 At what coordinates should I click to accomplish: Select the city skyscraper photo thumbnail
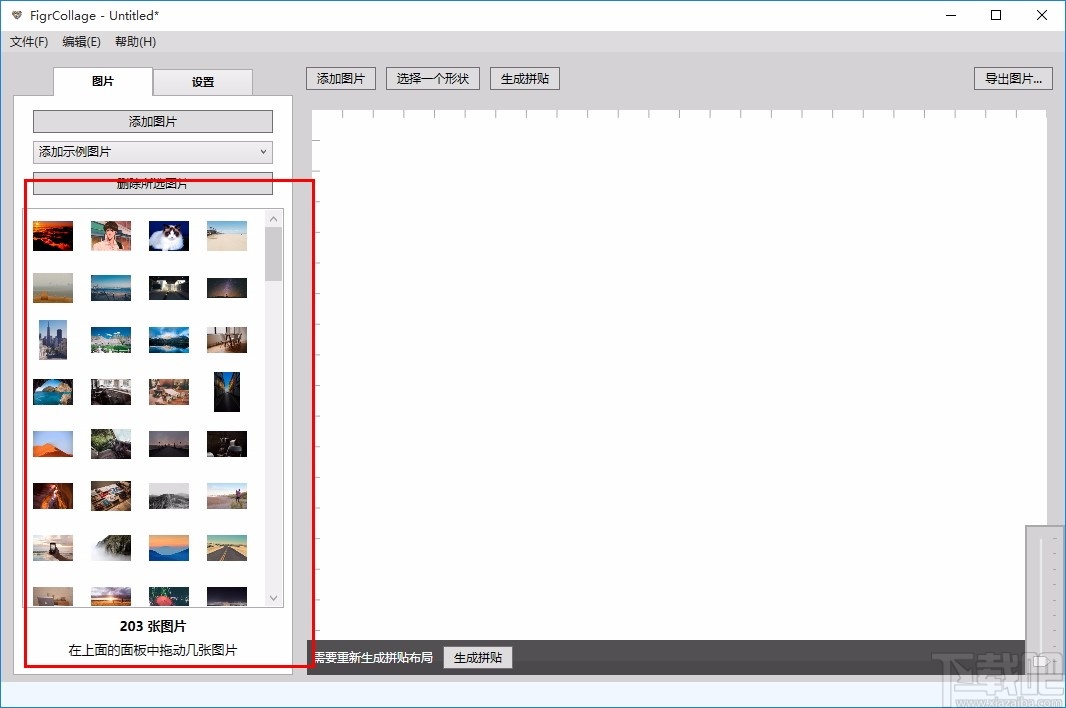click(52, 339)
